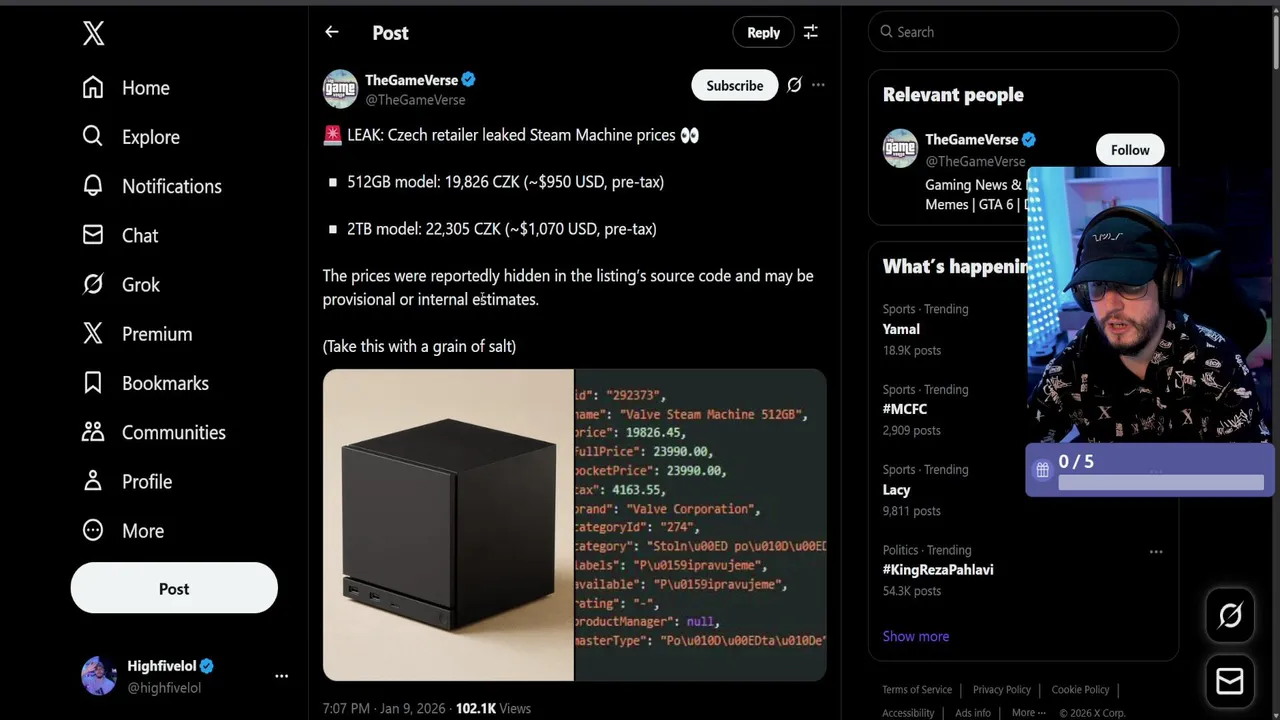Click the page scrollbar thumb
The height and width of the screenshot is (720, 1280).
tap(1274, 40)
